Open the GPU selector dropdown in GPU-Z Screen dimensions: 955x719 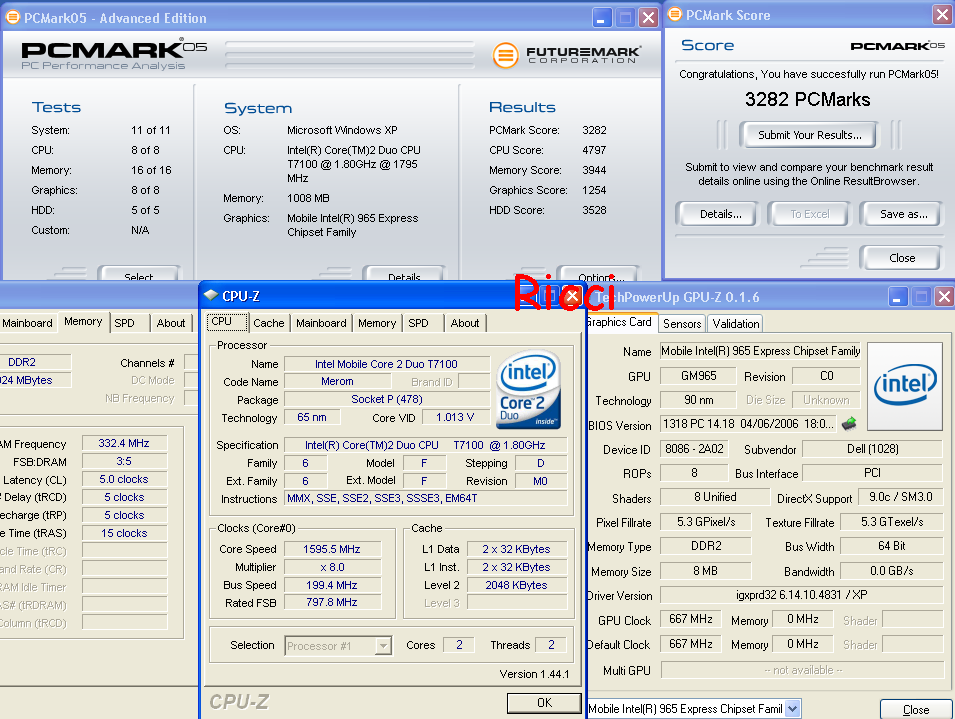792,709
